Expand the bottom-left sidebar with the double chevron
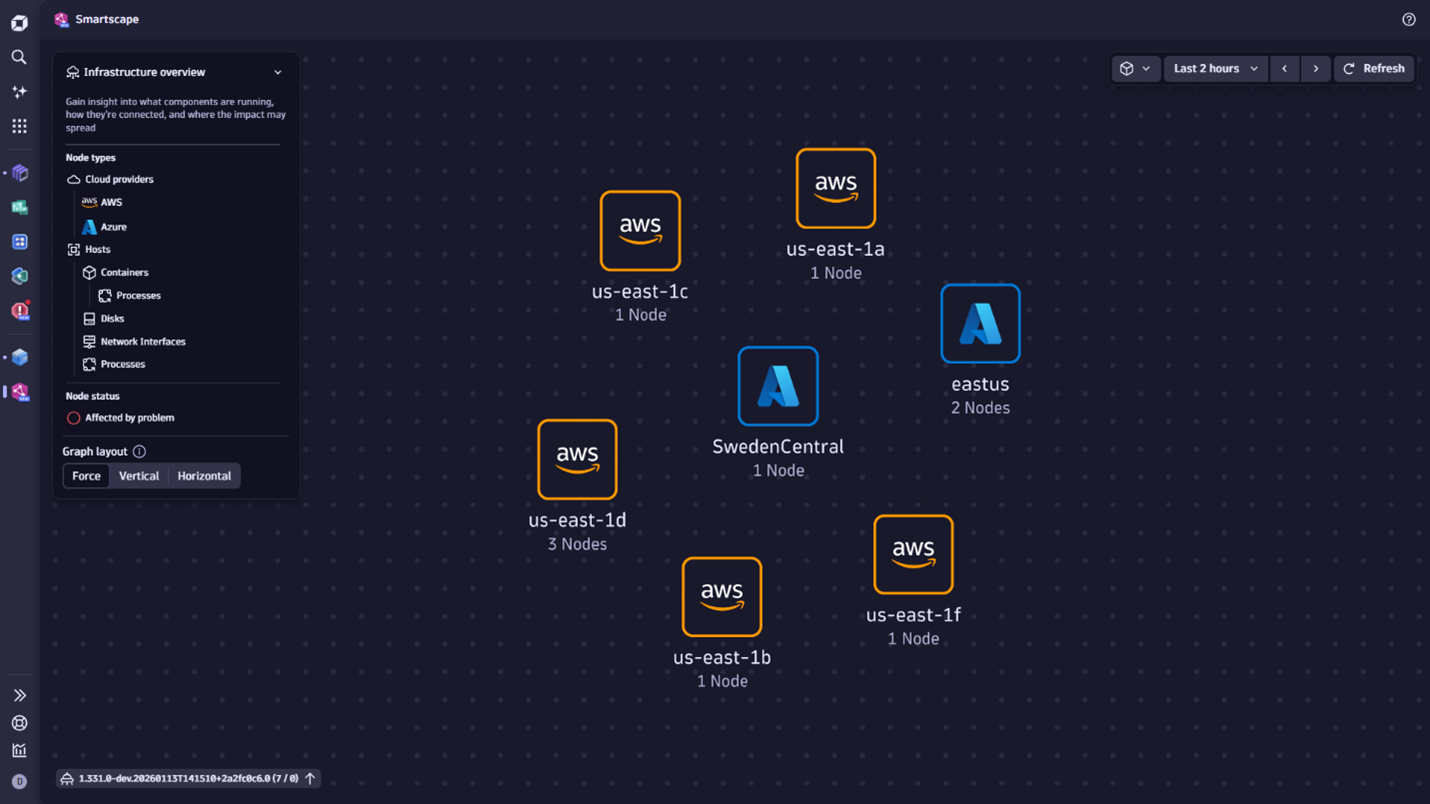1430x804 pixels. pyautogui.click(x=18, y=694)
